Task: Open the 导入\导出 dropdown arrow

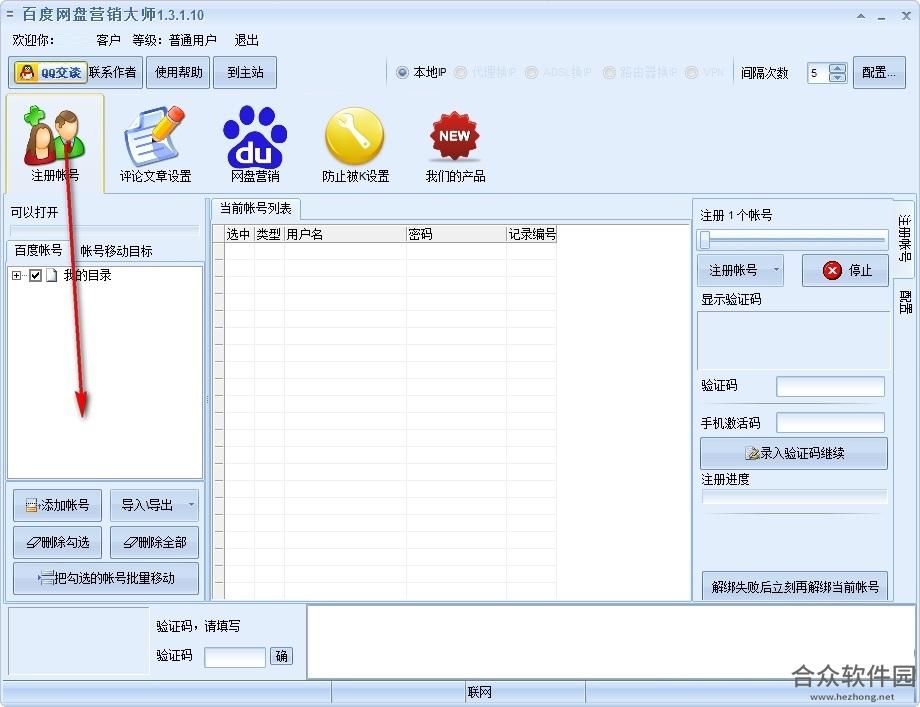Action: 191,505
